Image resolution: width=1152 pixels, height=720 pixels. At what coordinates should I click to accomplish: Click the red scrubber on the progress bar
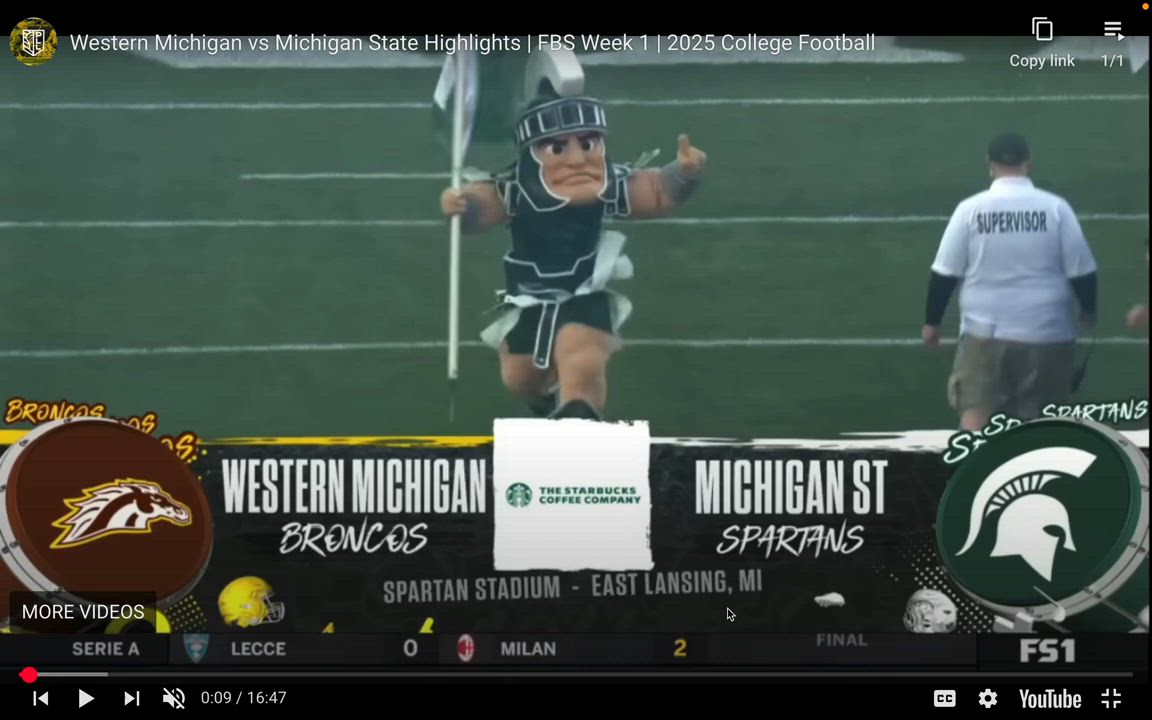click(28, 675)
